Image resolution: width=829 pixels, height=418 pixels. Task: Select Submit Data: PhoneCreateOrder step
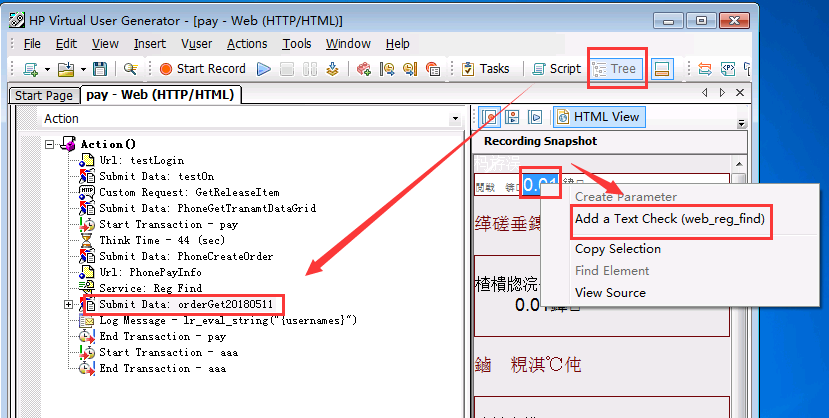[186, 256]
